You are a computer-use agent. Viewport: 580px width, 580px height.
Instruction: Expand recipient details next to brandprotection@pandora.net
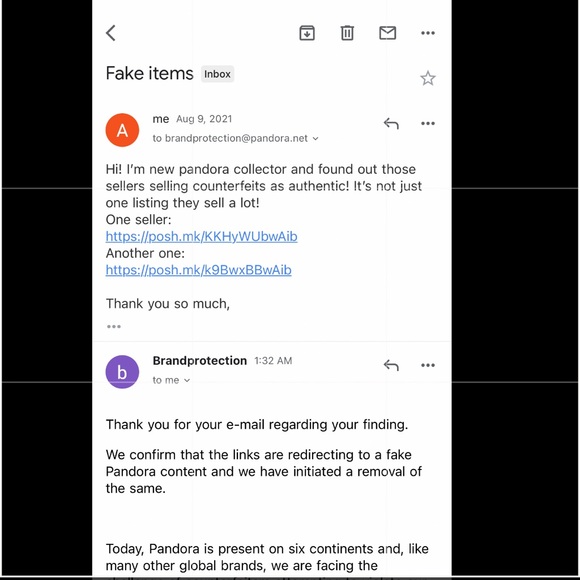pyautogui.click(x=316, y=139)
